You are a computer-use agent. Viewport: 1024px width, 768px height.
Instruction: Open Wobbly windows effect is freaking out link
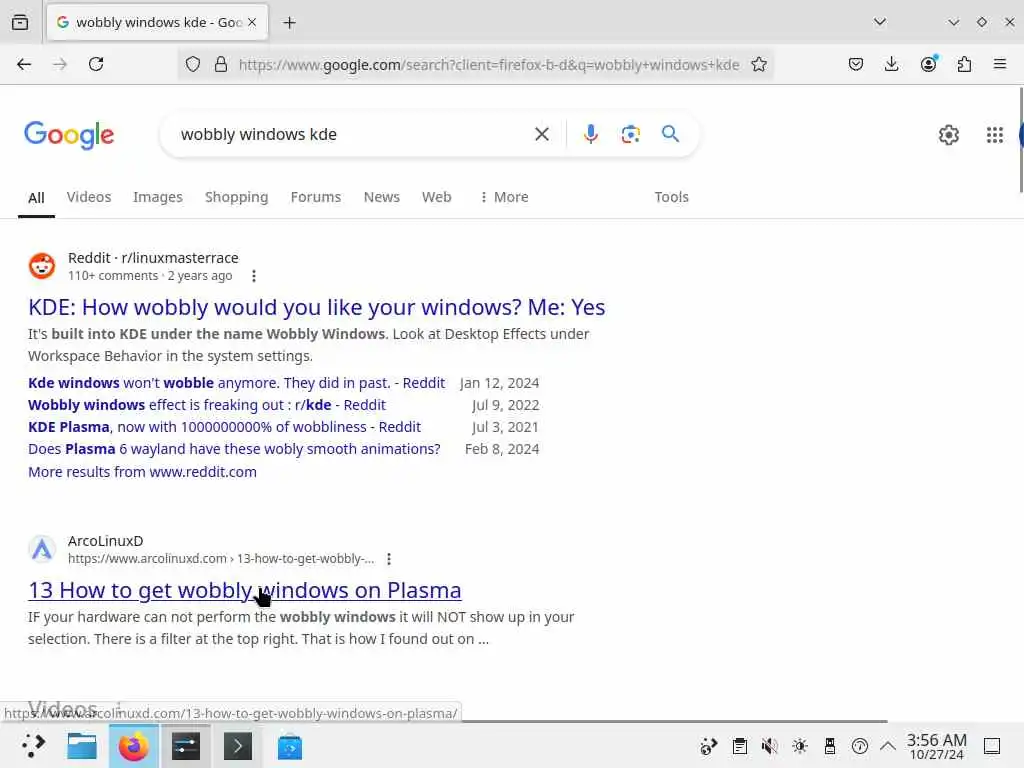pyautogui.click(x=207, y=405)
